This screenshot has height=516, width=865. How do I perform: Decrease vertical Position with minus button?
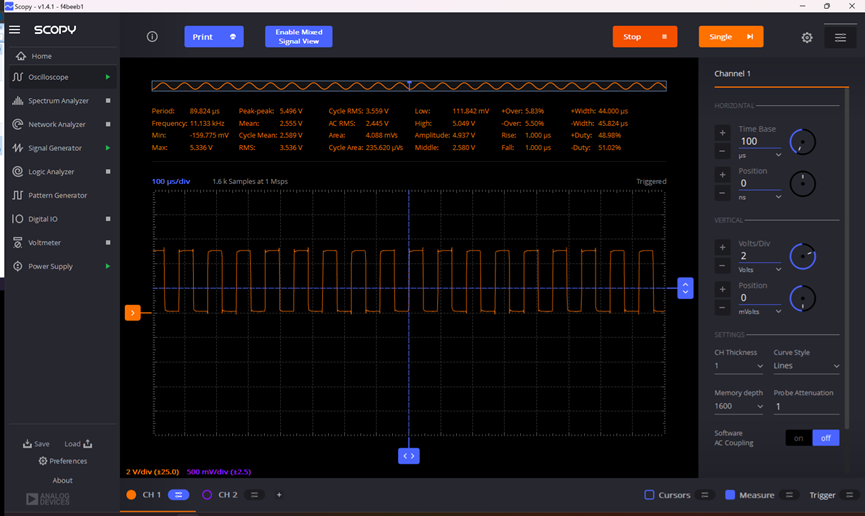722,307
